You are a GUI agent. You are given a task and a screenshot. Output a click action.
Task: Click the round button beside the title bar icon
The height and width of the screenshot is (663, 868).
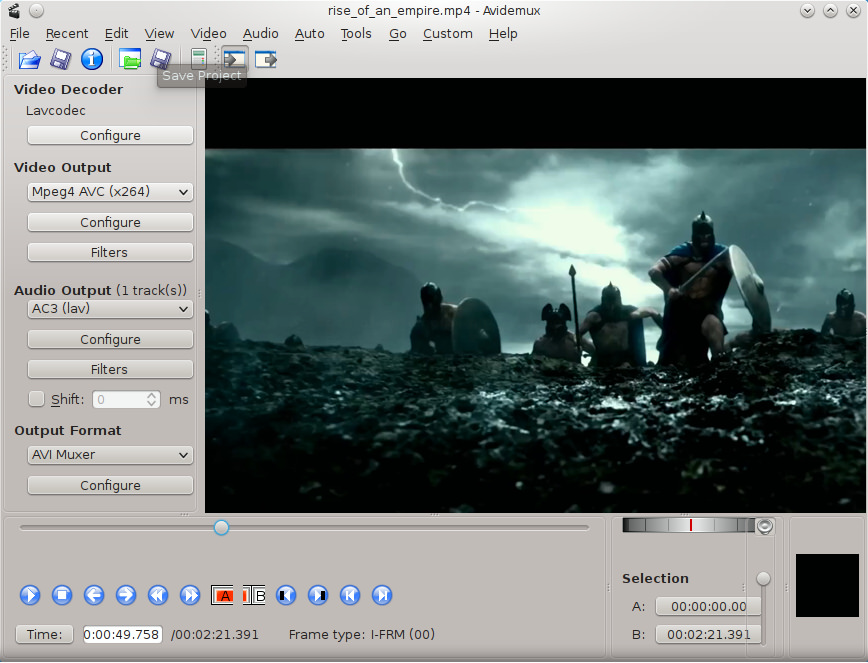coord(37,11)
